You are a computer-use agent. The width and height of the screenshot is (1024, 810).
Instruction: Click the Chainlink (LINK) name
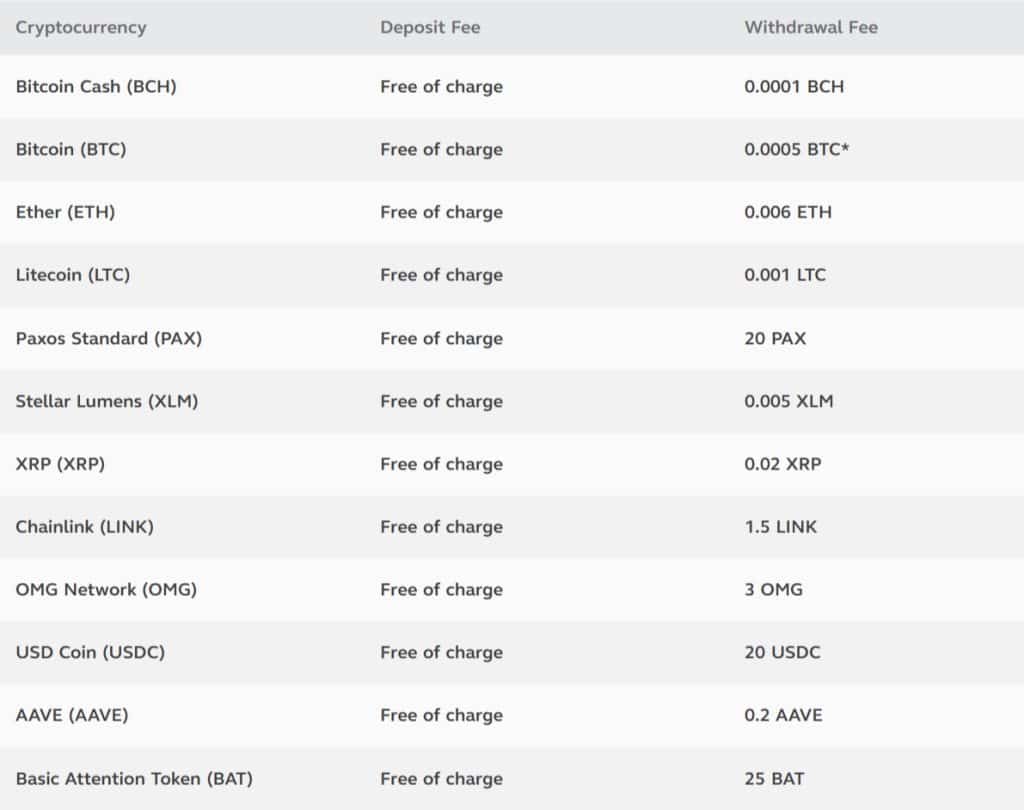click(85, 527)
